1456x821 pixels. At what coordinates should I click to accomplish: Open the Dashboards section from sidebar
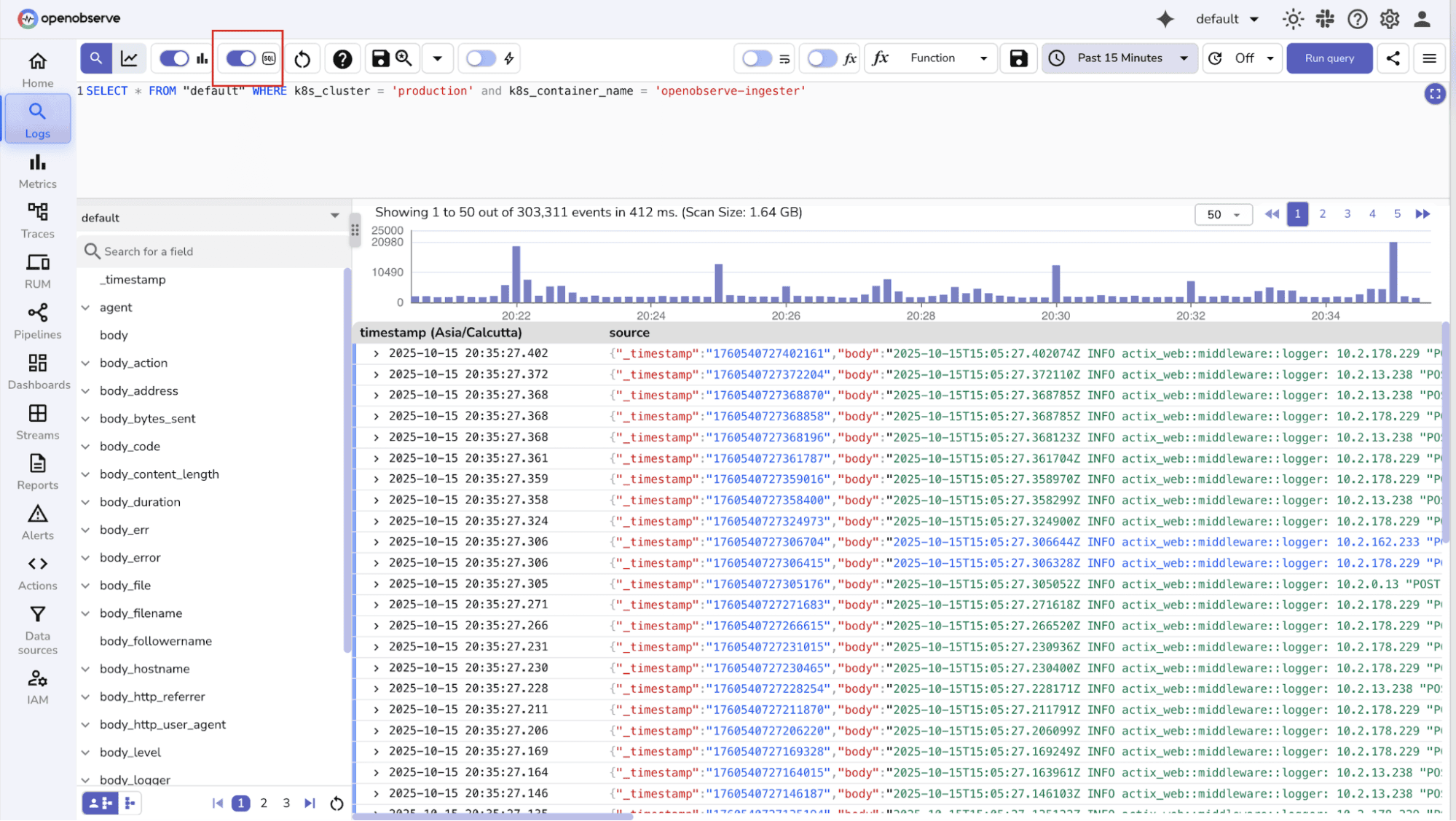[x=38, y=372]
